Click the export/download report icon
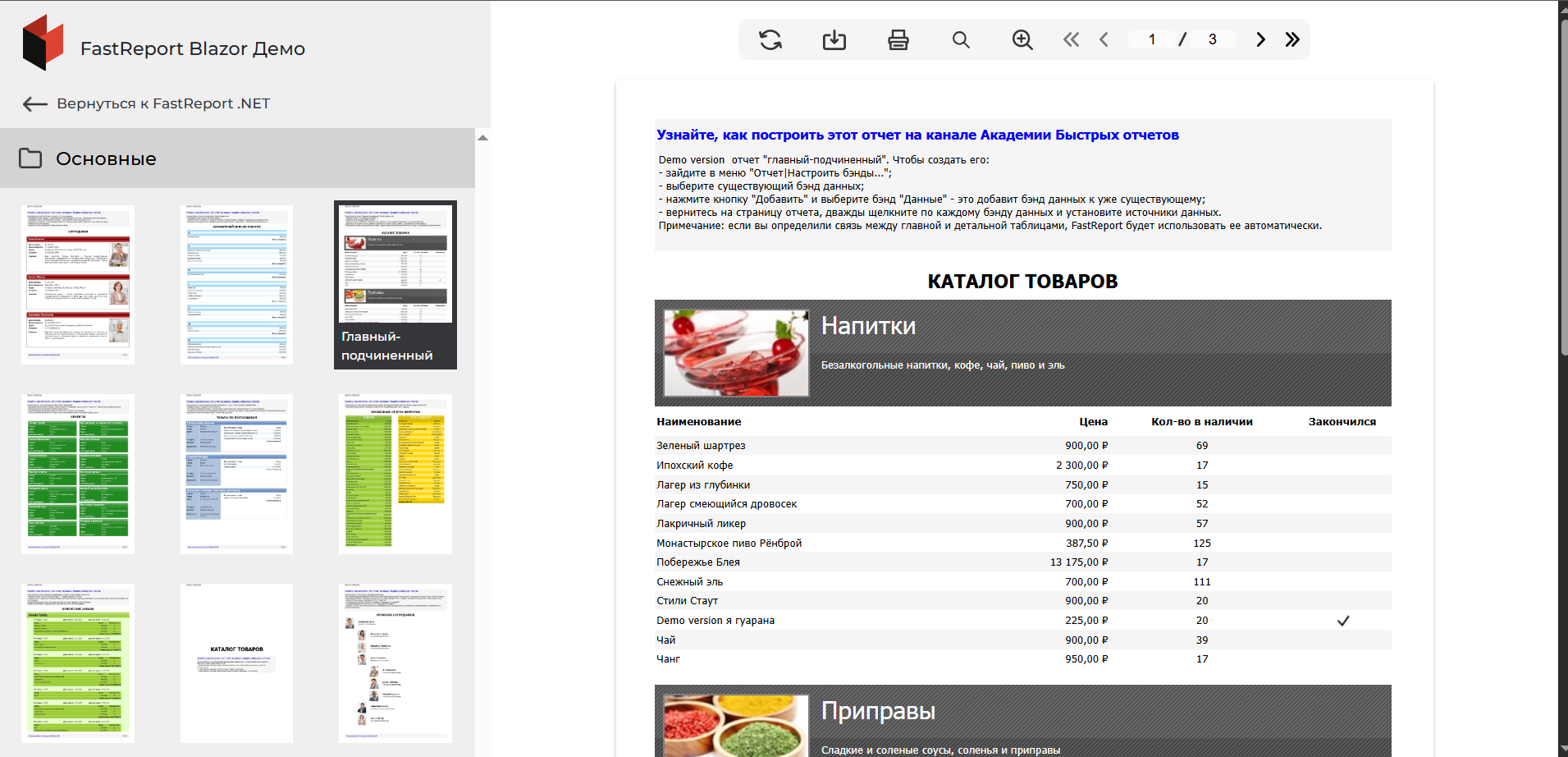Image resolution: width=1568 pixels, height=757 pixels. (834, 39)
